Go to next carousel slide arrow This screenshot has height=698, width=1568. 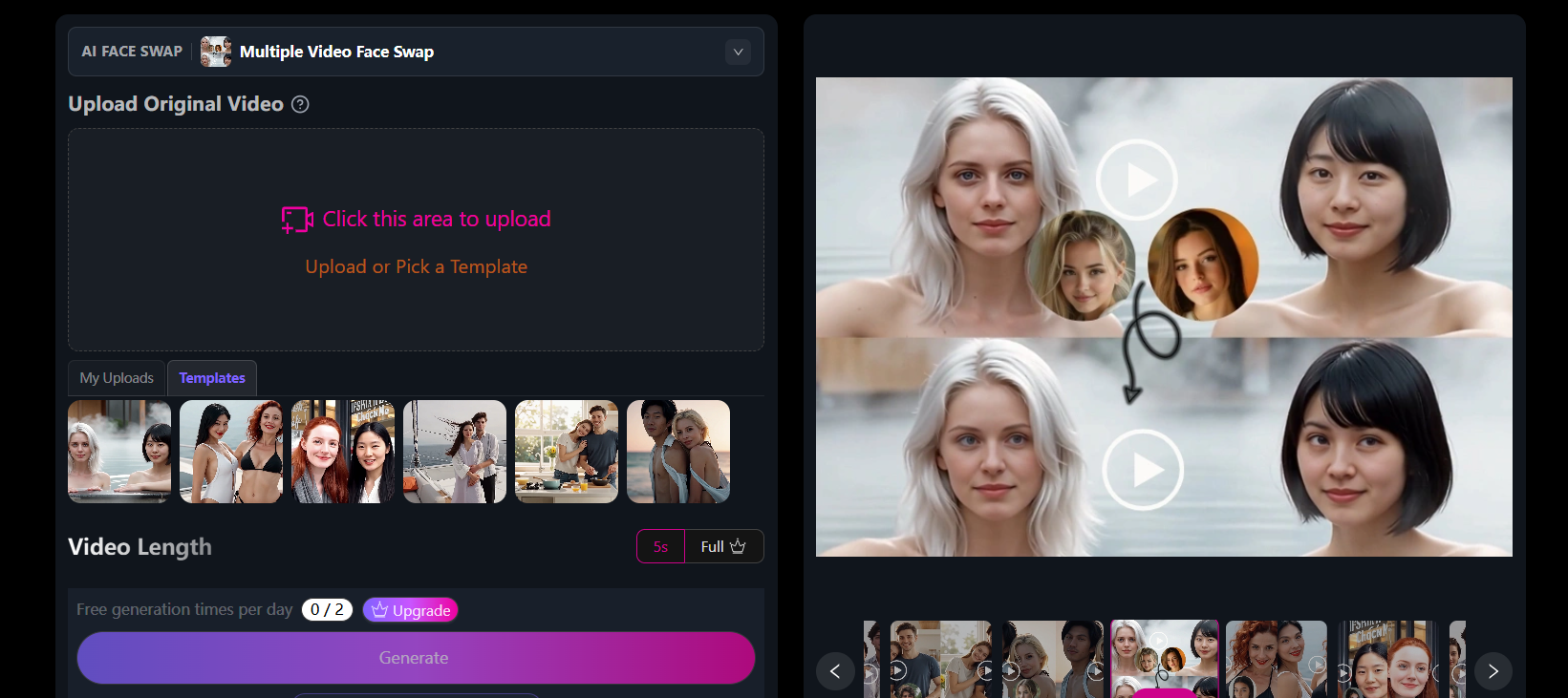click(x=1493, y=671)
